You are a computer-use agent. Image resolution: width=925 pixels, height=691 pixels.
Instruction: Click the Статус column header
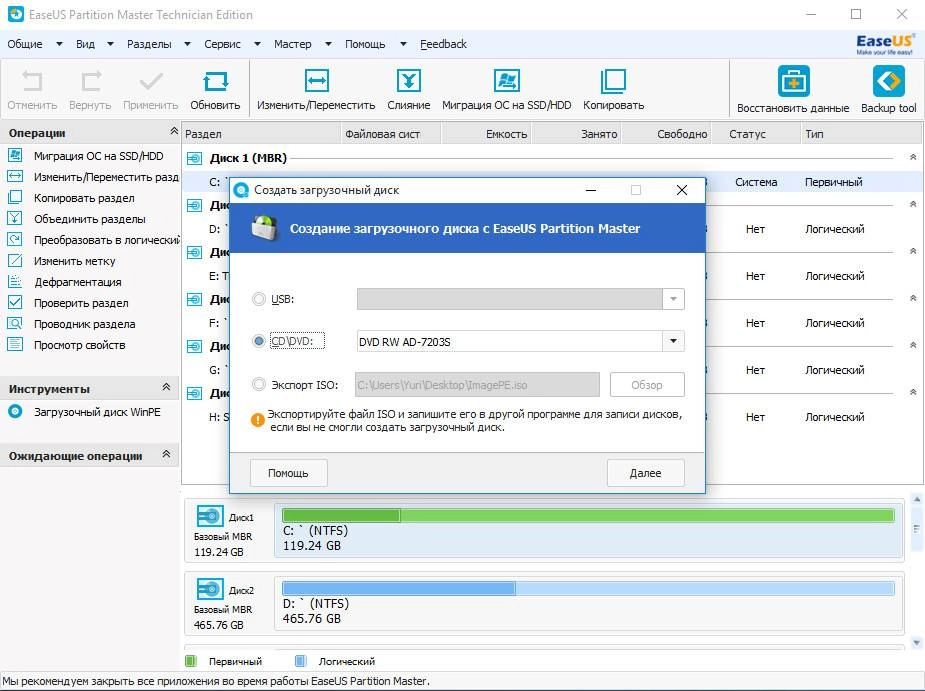756,134
